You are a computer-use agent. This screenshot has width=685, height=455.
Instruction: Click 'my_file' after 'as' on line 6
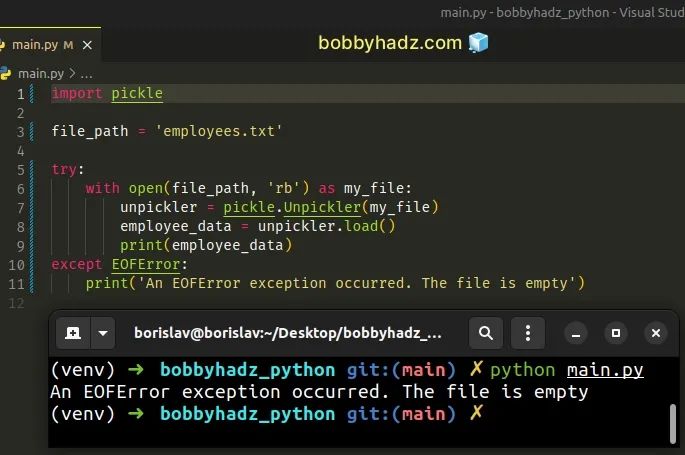coord(374,188)
